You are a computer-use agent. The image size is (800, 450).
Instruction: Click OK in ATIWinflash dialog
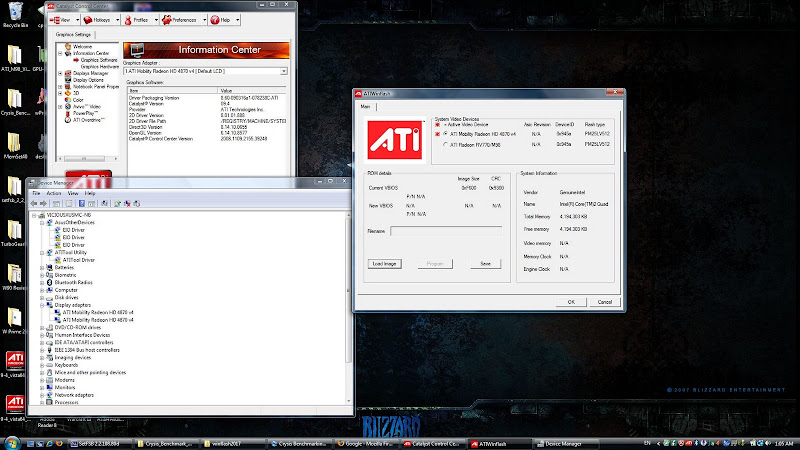(x=571, y=302)
